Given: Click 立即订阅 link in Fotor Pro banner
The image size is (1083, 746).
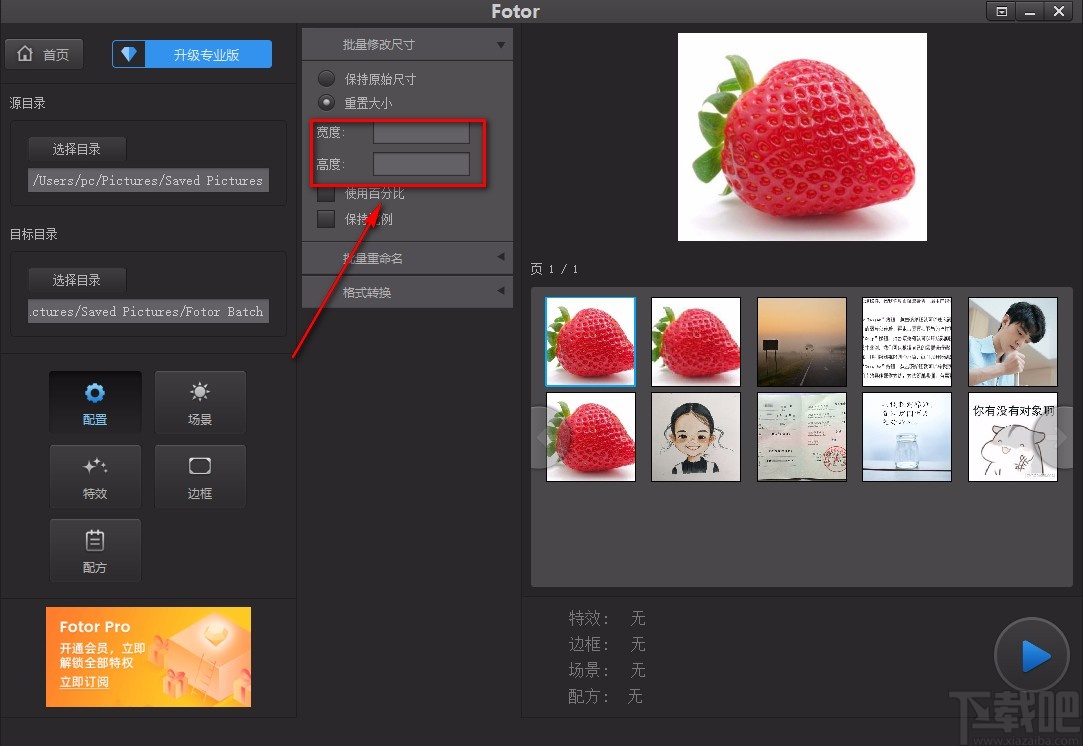Looking at the screenshot, I should click(x=84, y=682).
